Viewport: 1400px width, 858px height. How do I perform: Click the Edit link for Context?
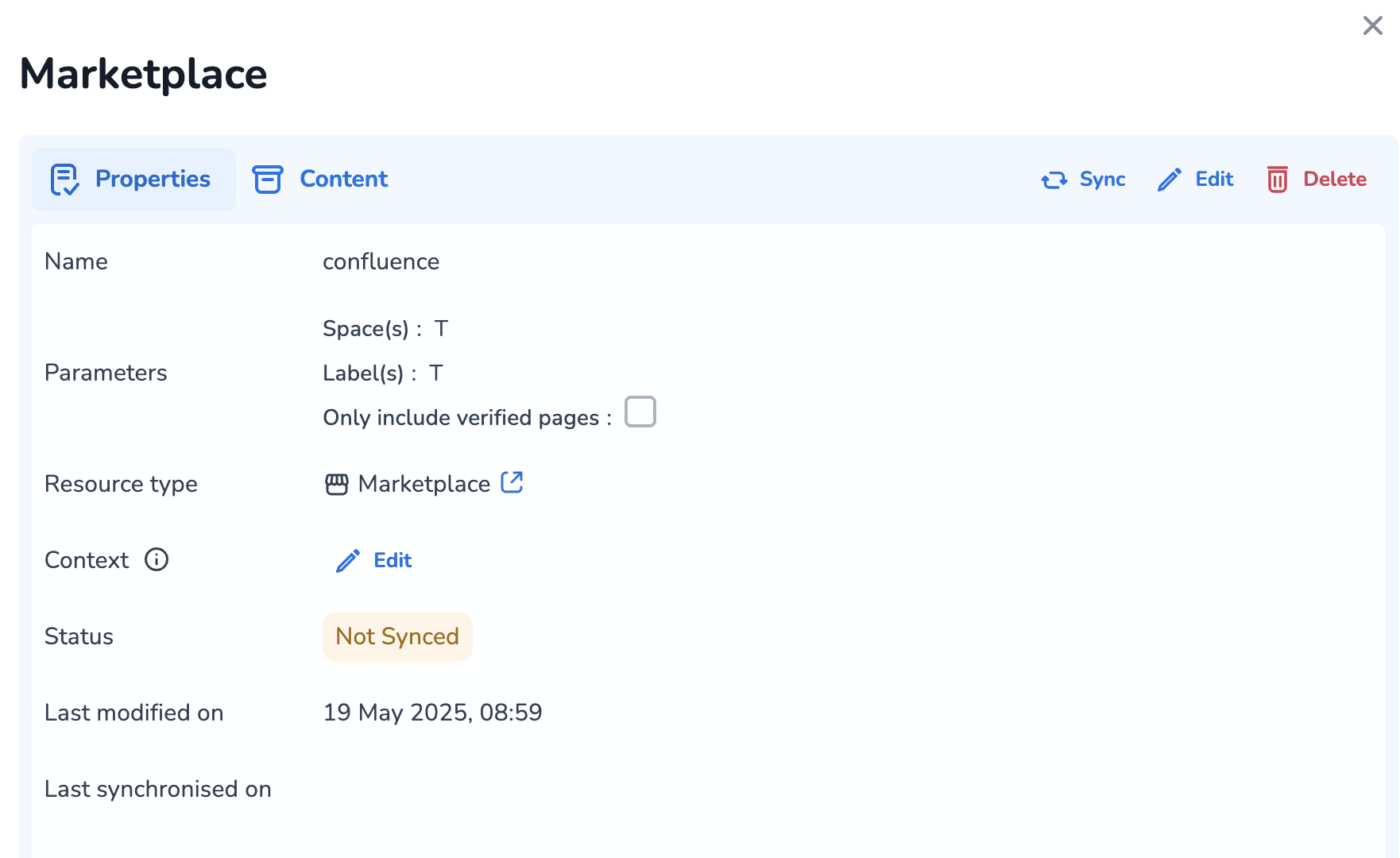tap(393, 561)
